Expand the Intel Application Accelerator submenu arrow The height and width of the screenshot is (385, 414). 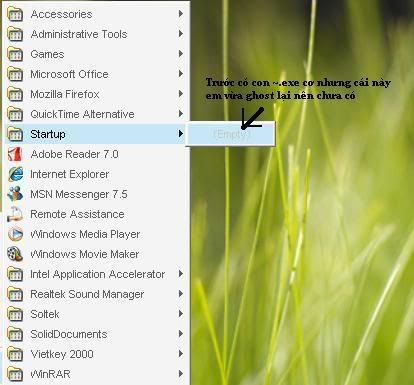point(181,274)
